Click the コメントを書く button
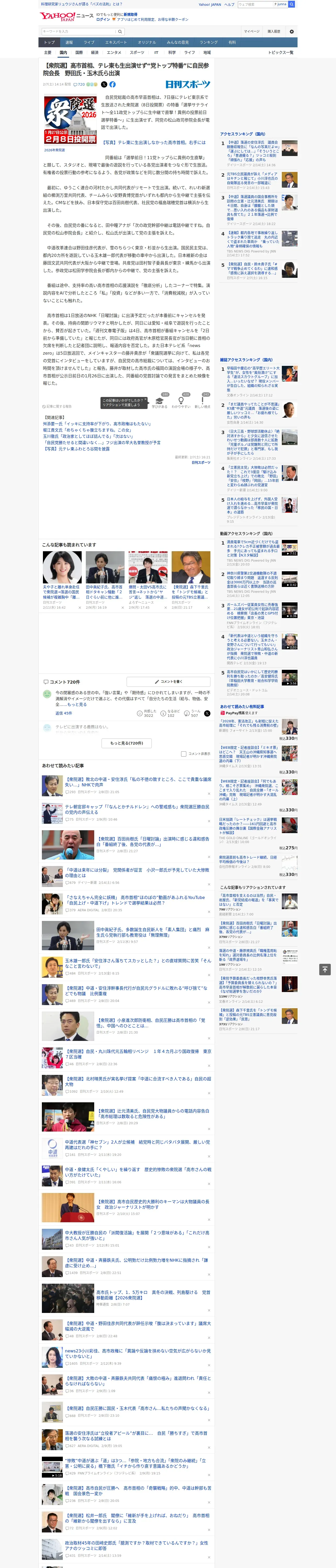 169,682
